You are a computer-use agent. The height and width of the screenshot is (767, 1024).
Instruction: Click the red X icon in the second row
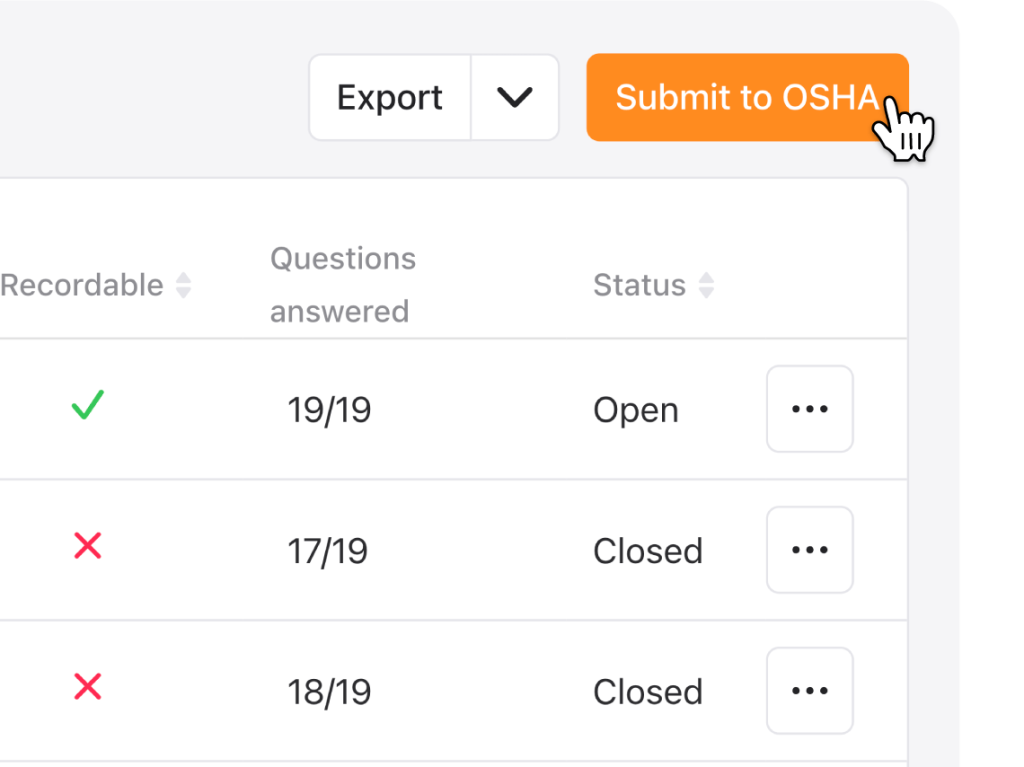click(x=86, y=547)
